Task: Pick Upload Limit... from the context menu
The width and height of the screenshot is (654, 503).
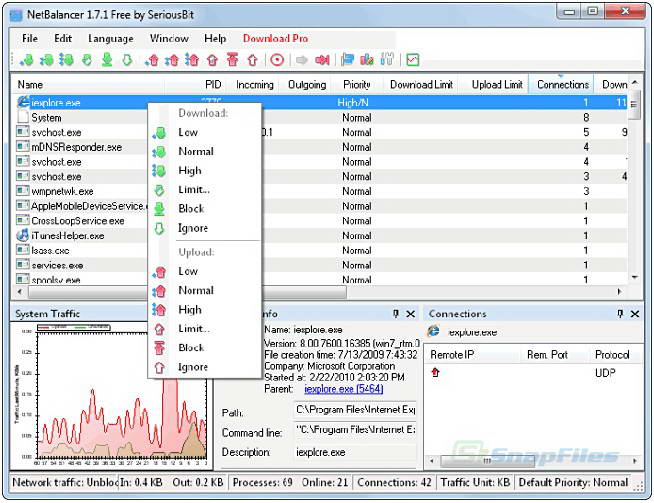Action: (193, 328)
